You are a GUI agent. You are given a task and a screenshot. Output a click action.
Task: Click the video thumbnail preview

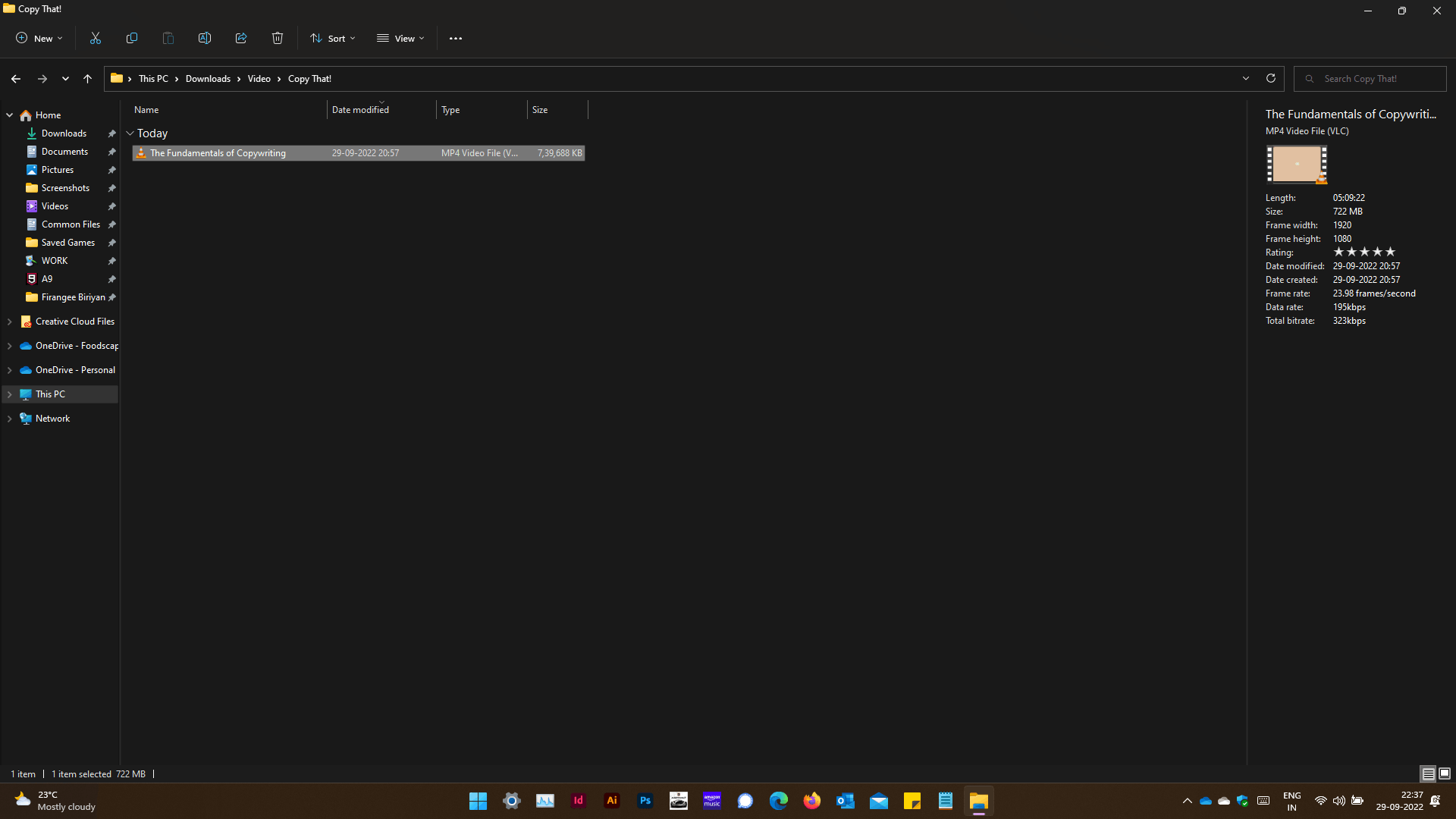coord(1297,164)
